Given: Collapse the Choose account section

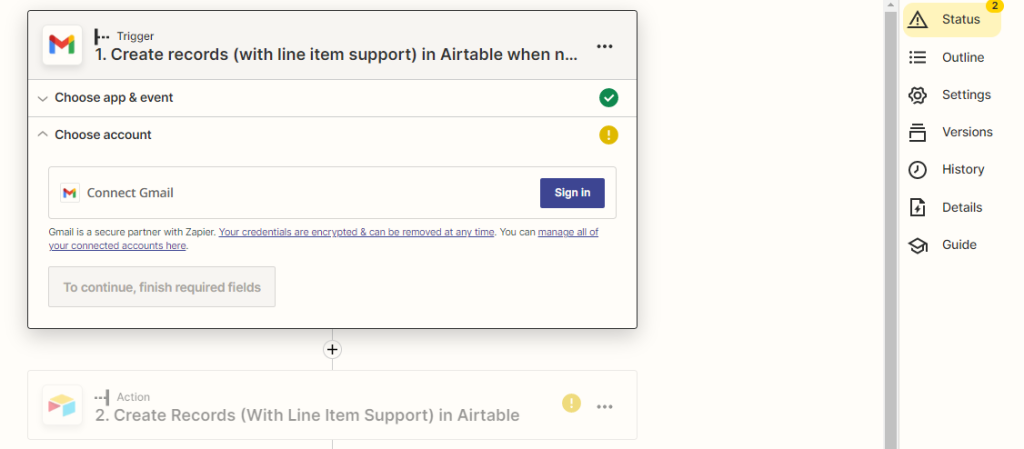Looking at the screenshot, I should coord(332,135).
